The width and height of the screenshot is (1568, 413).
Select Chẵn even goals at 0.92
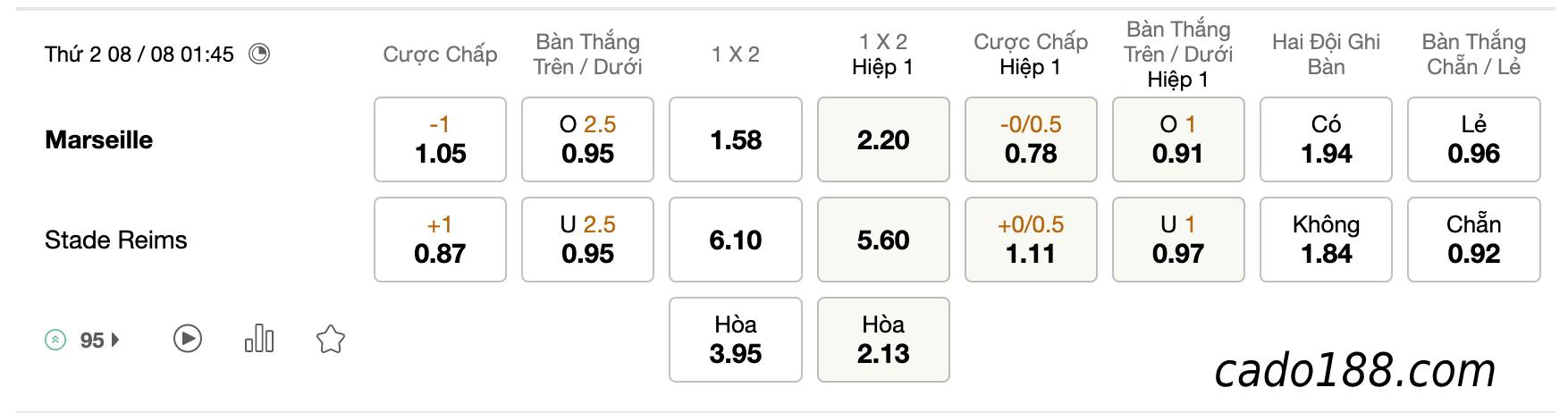click(x=1474, y=240)
